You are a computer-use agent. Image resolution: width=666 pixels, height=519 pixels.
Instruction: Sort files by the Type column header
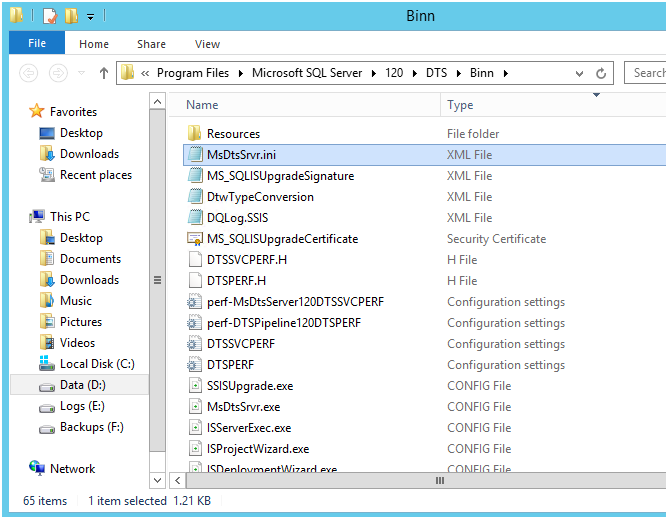pos(553,104)
